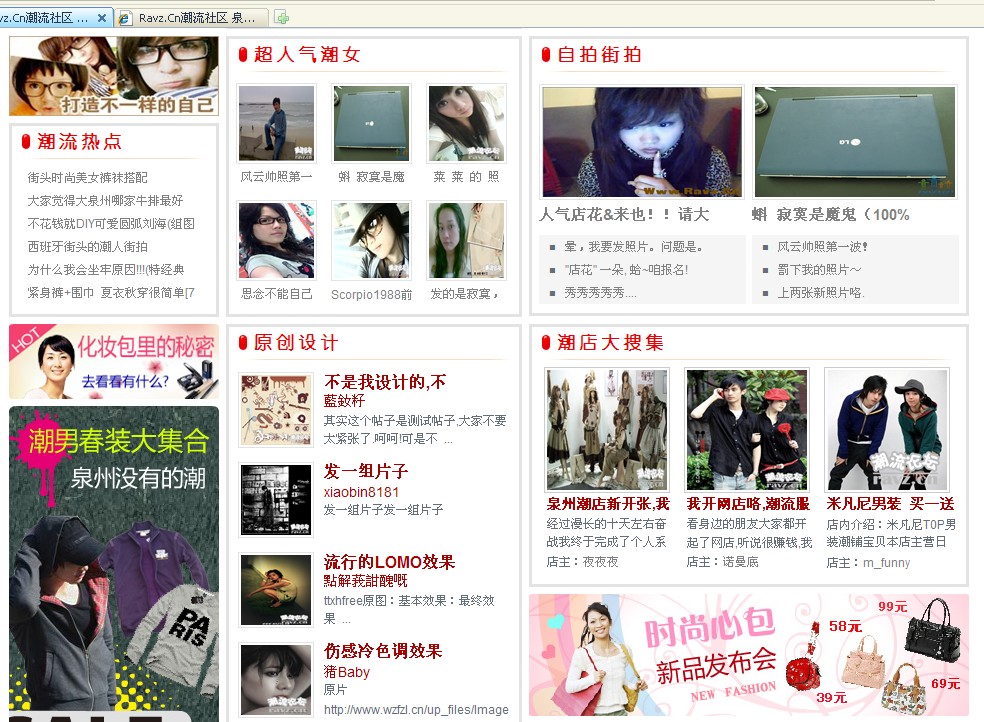984x722 pixels.
Task: Click title 伤感冷色调效果
Action: click(383, 651)
